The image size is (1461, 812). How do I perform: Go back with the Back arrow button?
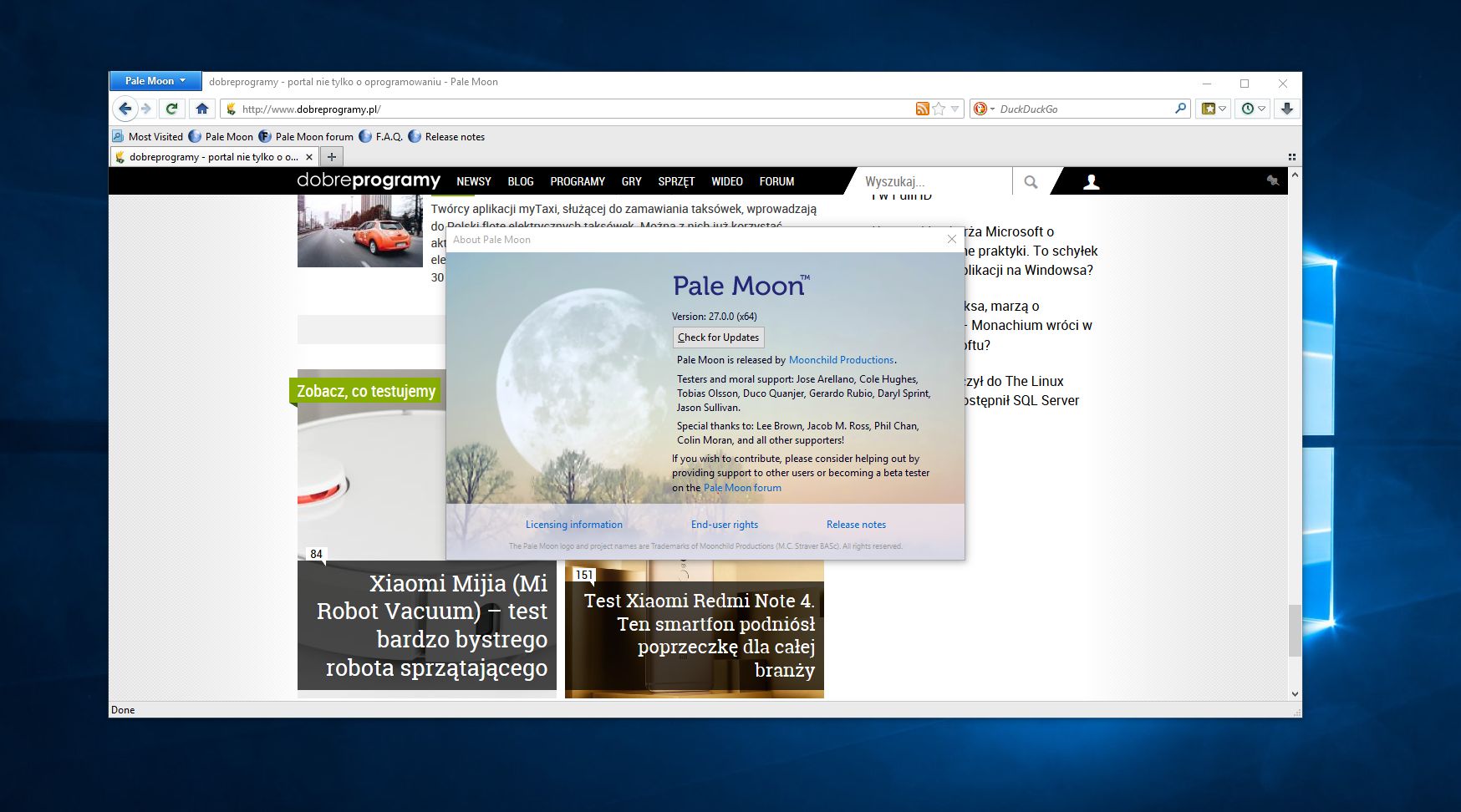tap(125, 109)
